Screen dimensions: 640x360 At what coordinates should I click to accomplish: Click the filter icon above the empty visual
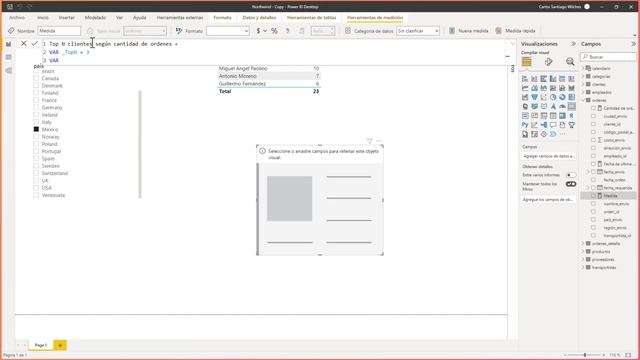click(369, 141)
